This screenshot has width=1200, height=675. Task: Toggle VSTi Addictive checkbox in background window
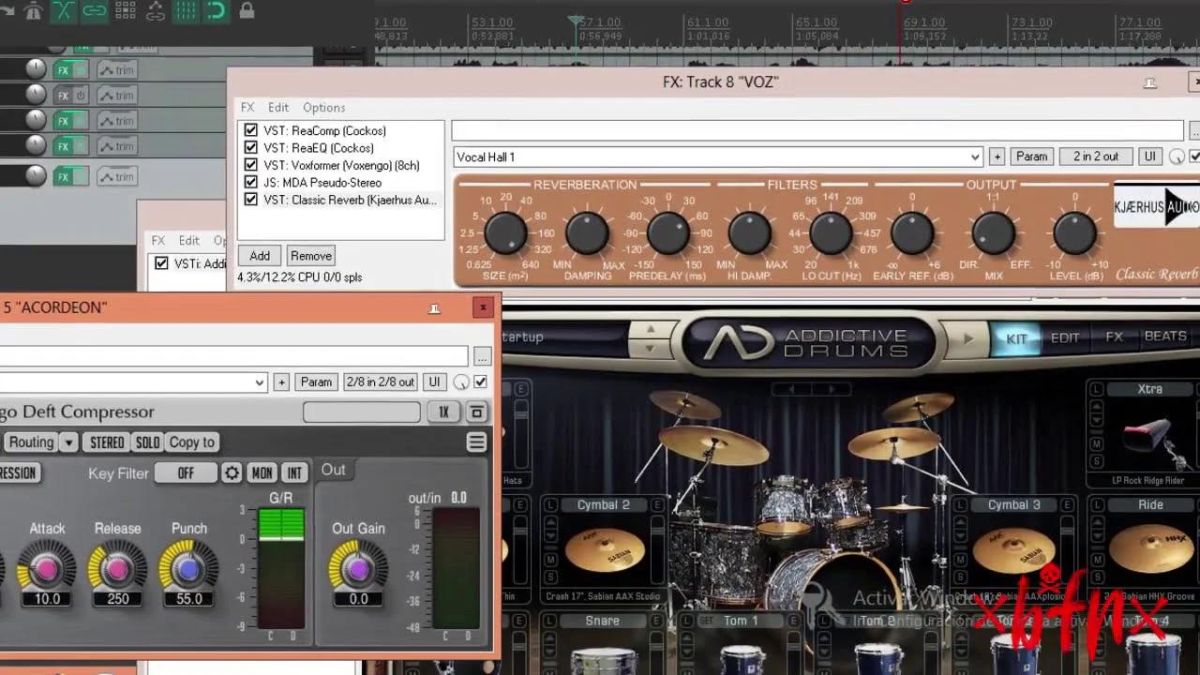click(x=161, y=264)
